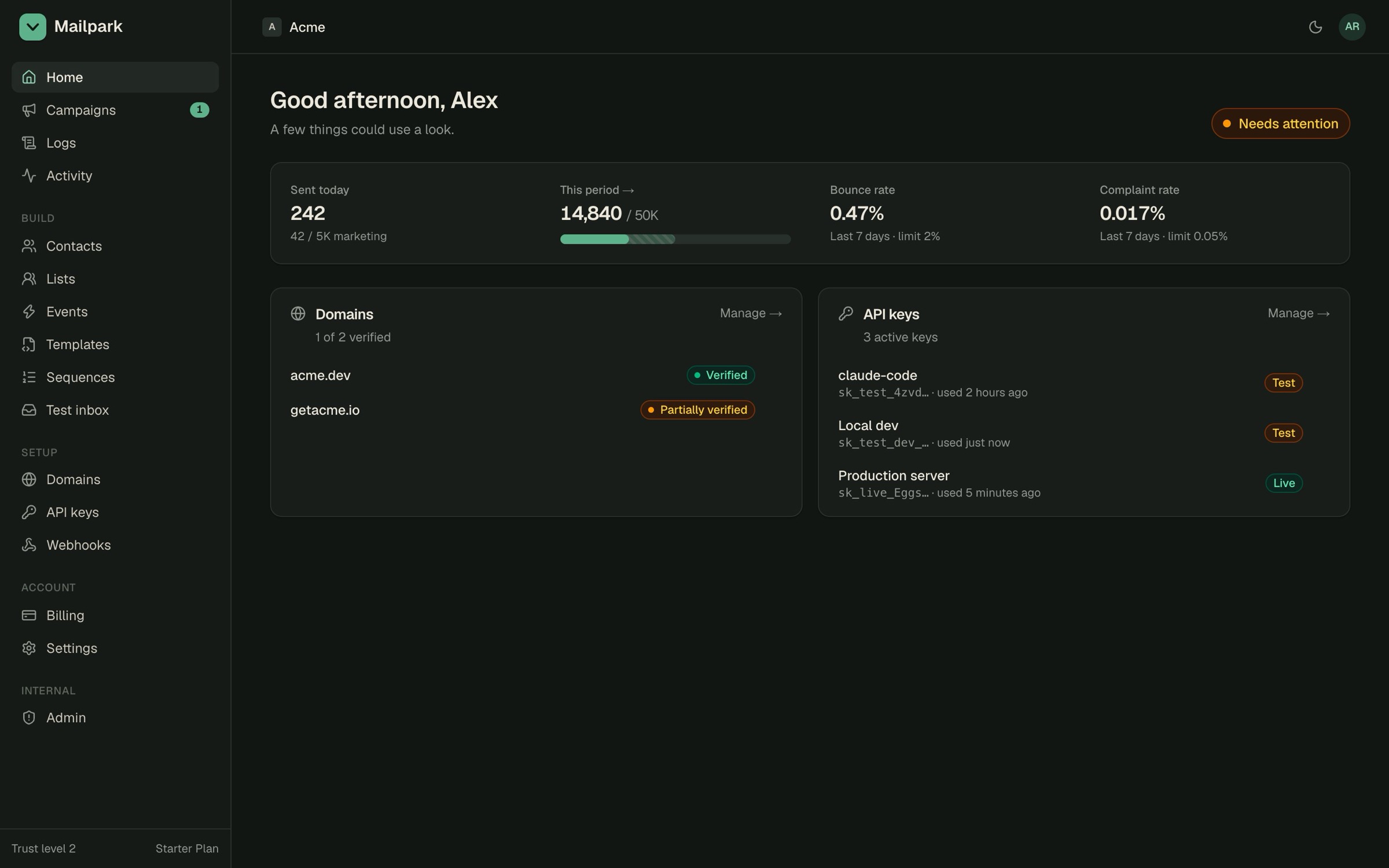This screenshot has width=1389, height=868.
Task: Open This period usage link
Action: (x=597, y=190)
